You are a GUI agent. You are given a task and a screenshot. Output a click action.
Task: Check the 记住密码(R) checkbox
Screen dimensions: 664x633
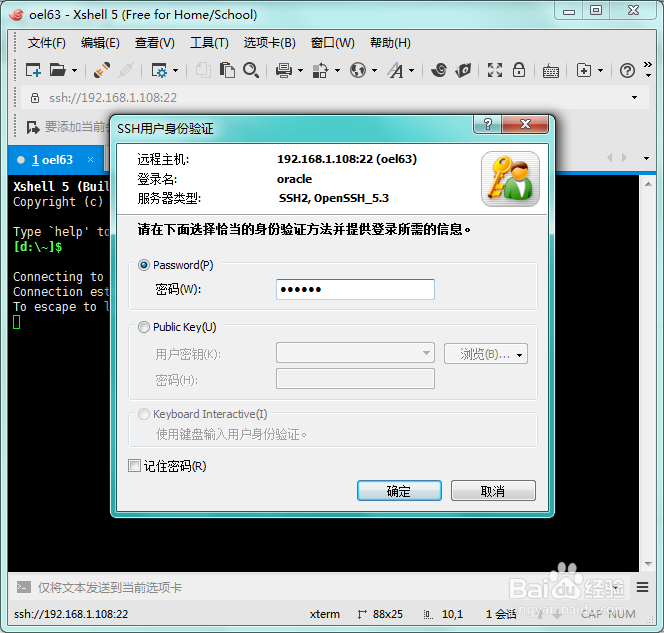135,466
